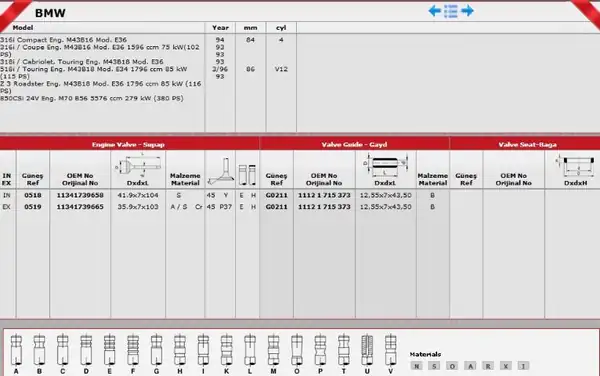Select the 316i Compact Eng. M43B16 model line

coord(64,40)
